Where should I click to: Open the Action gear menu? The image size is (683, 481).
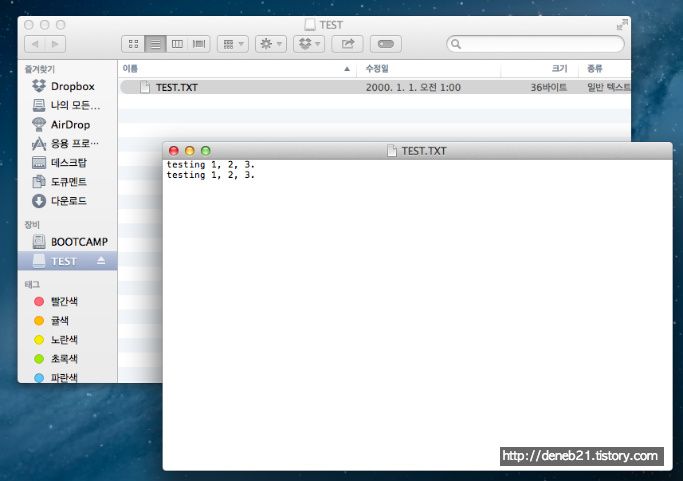tap(271, 44)
